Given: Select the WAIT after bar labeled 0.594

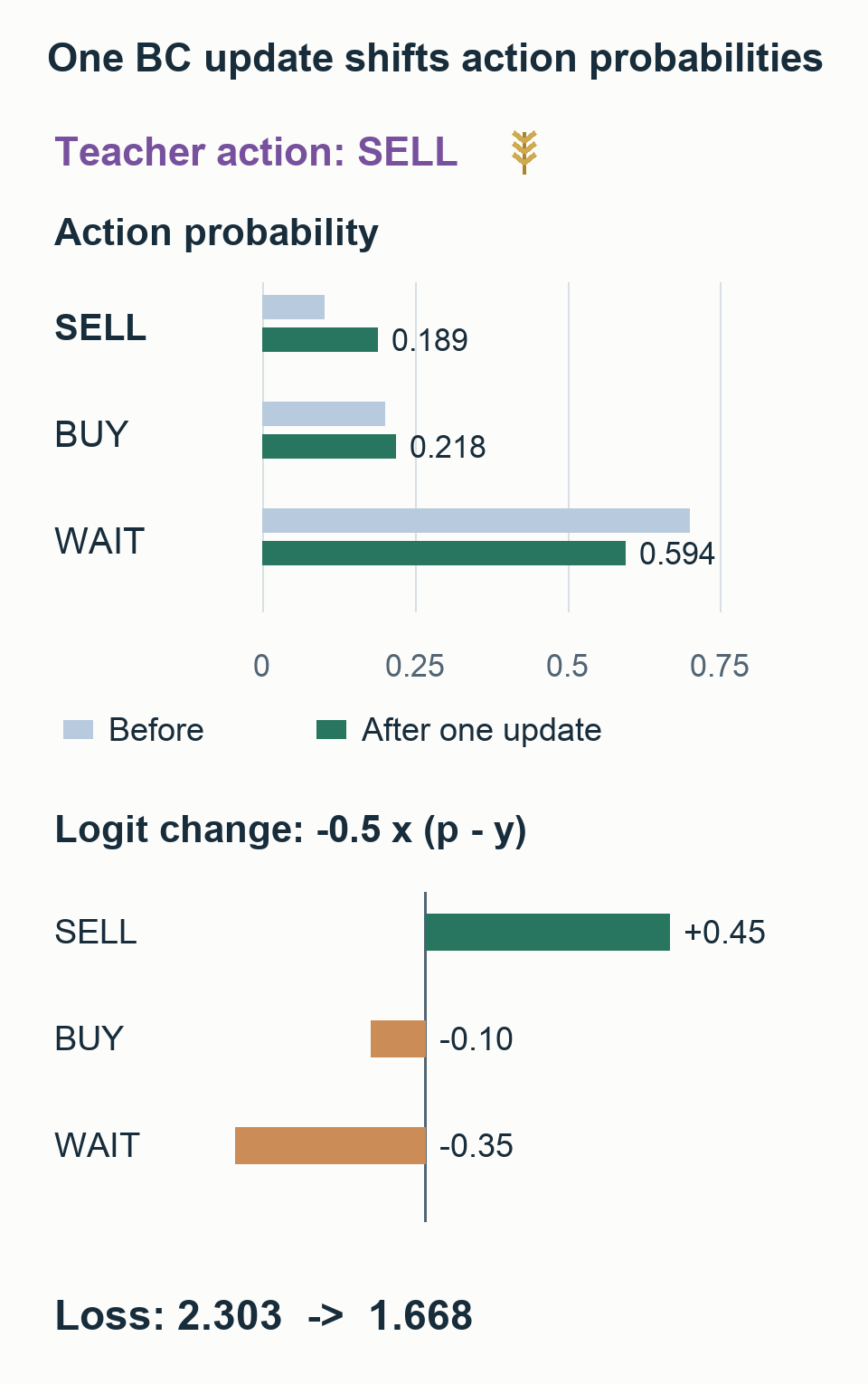Looking at the screenshot, I should [x=444, y=554].
